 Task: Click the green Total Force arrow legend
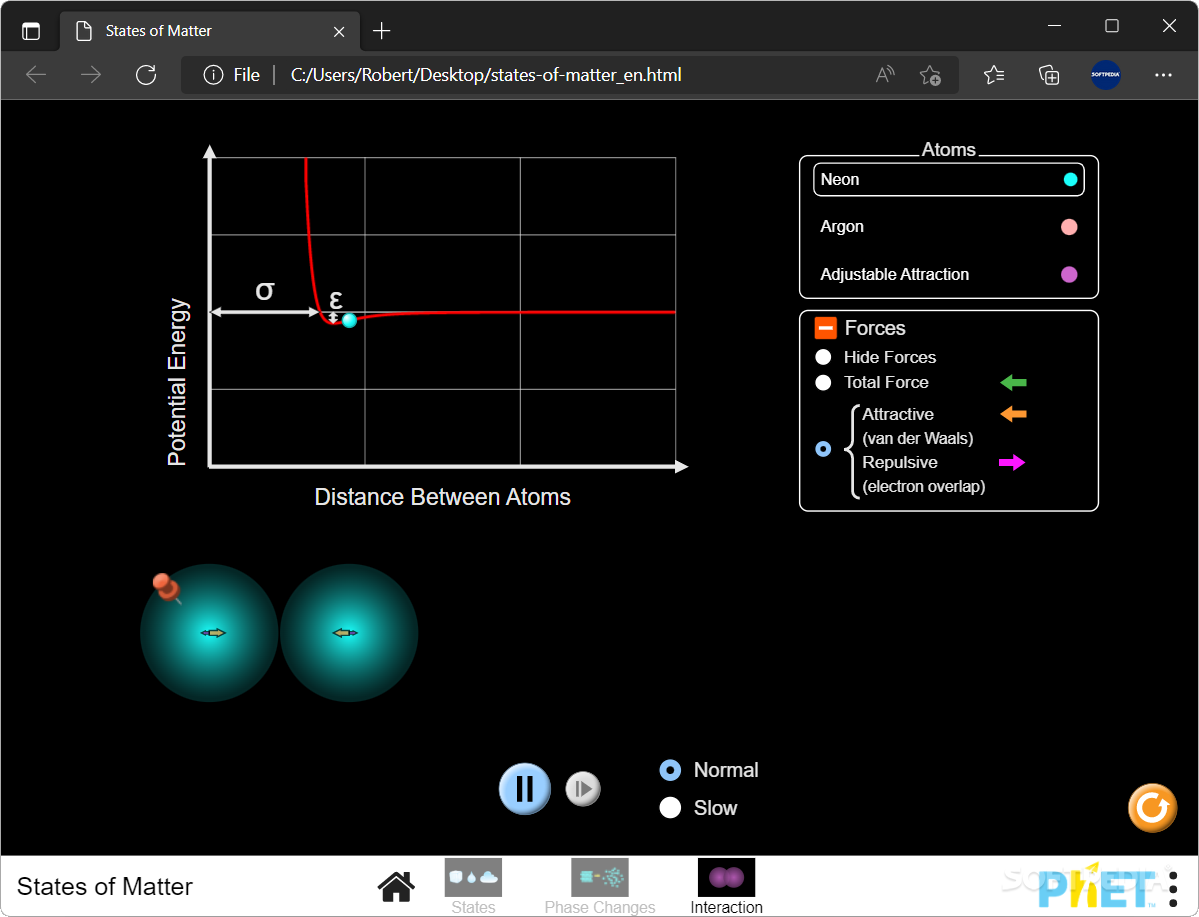click(1013, 382)
